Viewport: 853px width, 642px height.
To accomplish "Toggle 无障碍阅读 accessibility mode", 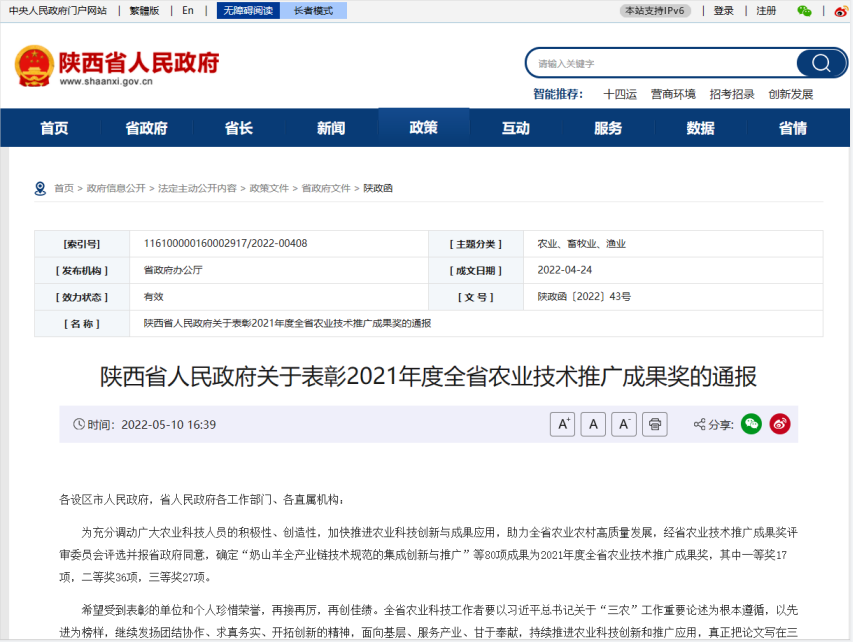I will (x=248, y=10).
